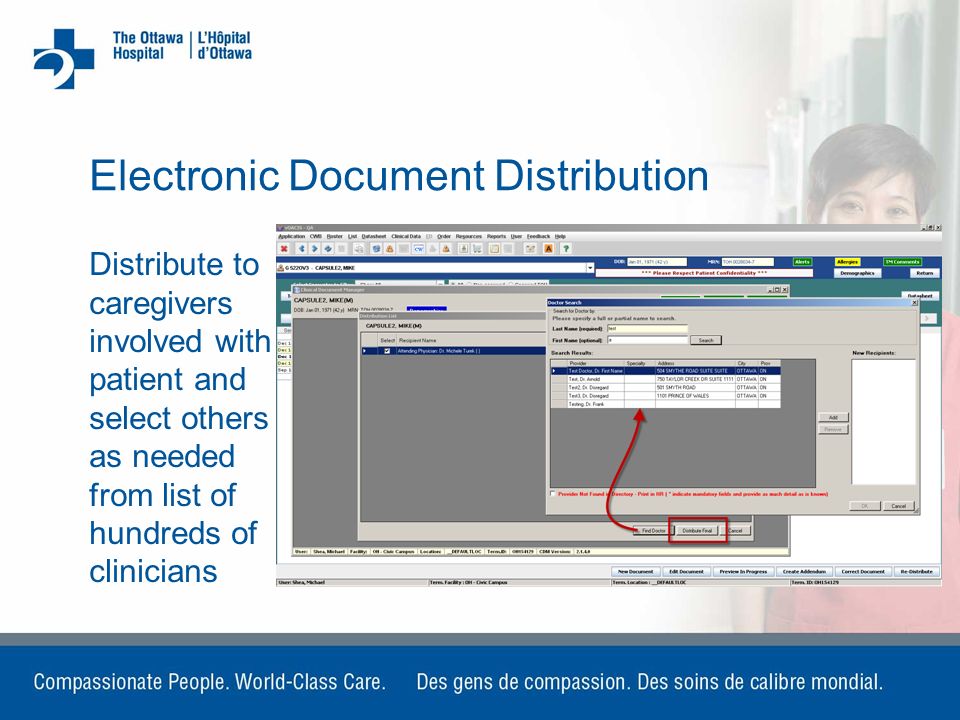The width and height of the screenshot is (960, 720).
Task: Close the Doctor Search dialog
Action: click(915, 302)
